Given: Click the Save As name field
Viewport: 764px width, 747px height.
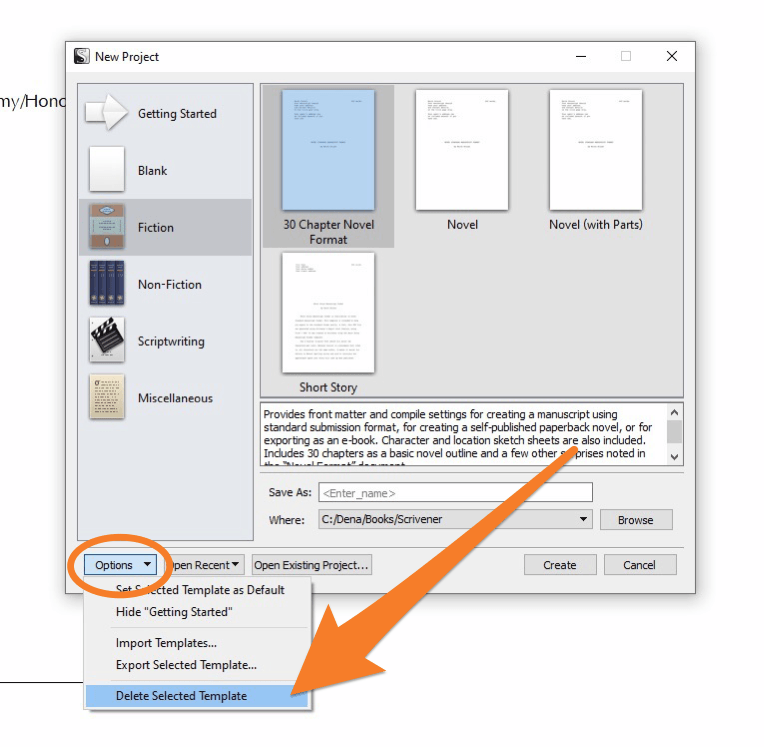Looking at the screenshot, I should (x=455, y=492).
